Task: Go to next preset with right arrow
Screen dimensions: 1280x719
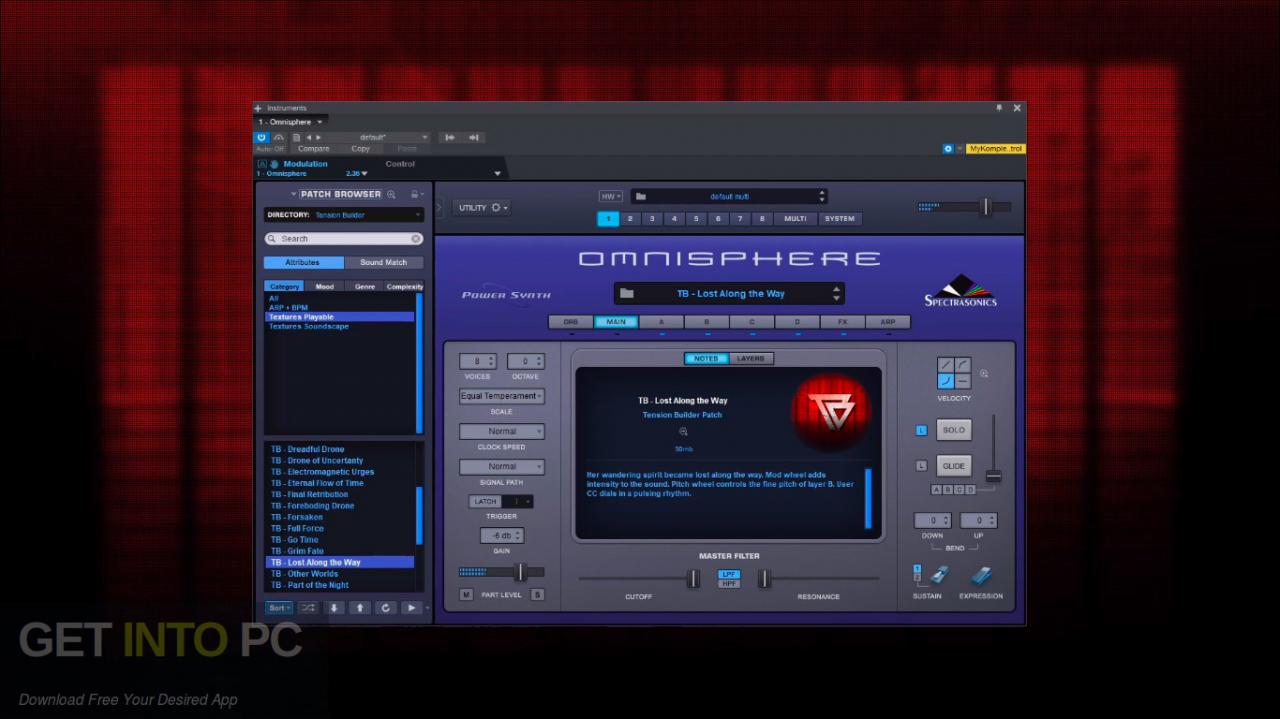Action: 317,137
